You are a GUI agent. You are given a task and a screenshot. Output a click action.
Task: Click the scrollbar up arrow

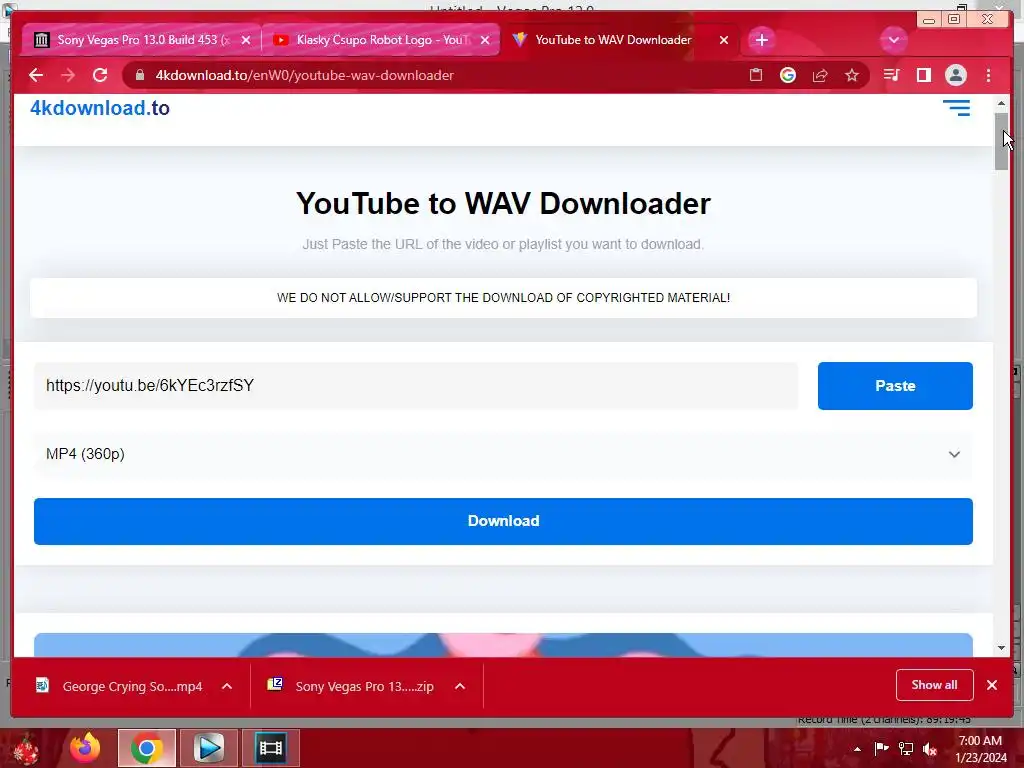coord(1001,104)
